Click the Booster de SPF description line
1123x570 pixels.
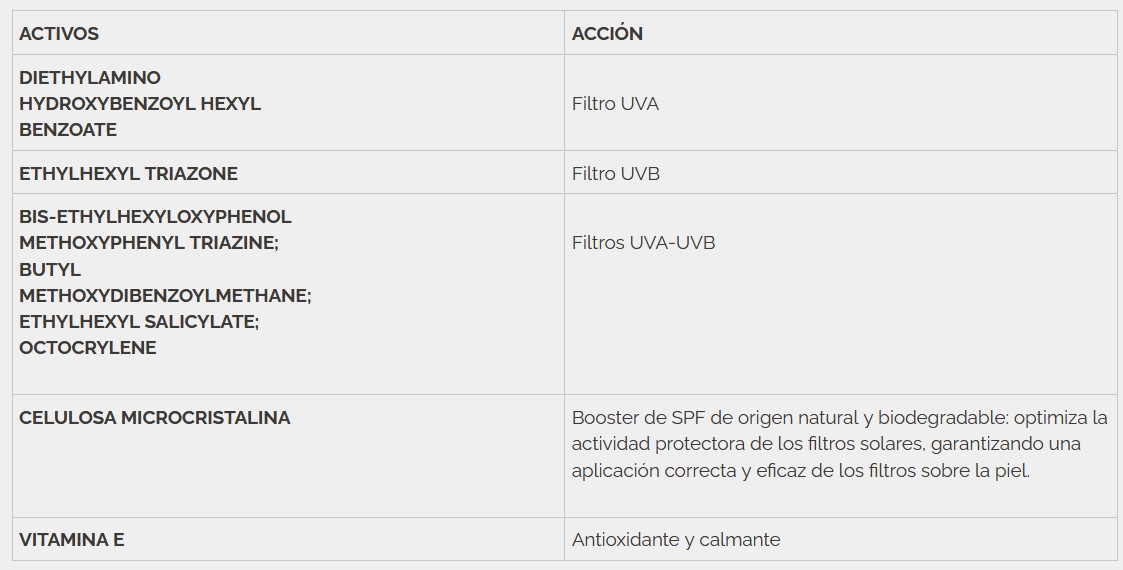(839, 417)
